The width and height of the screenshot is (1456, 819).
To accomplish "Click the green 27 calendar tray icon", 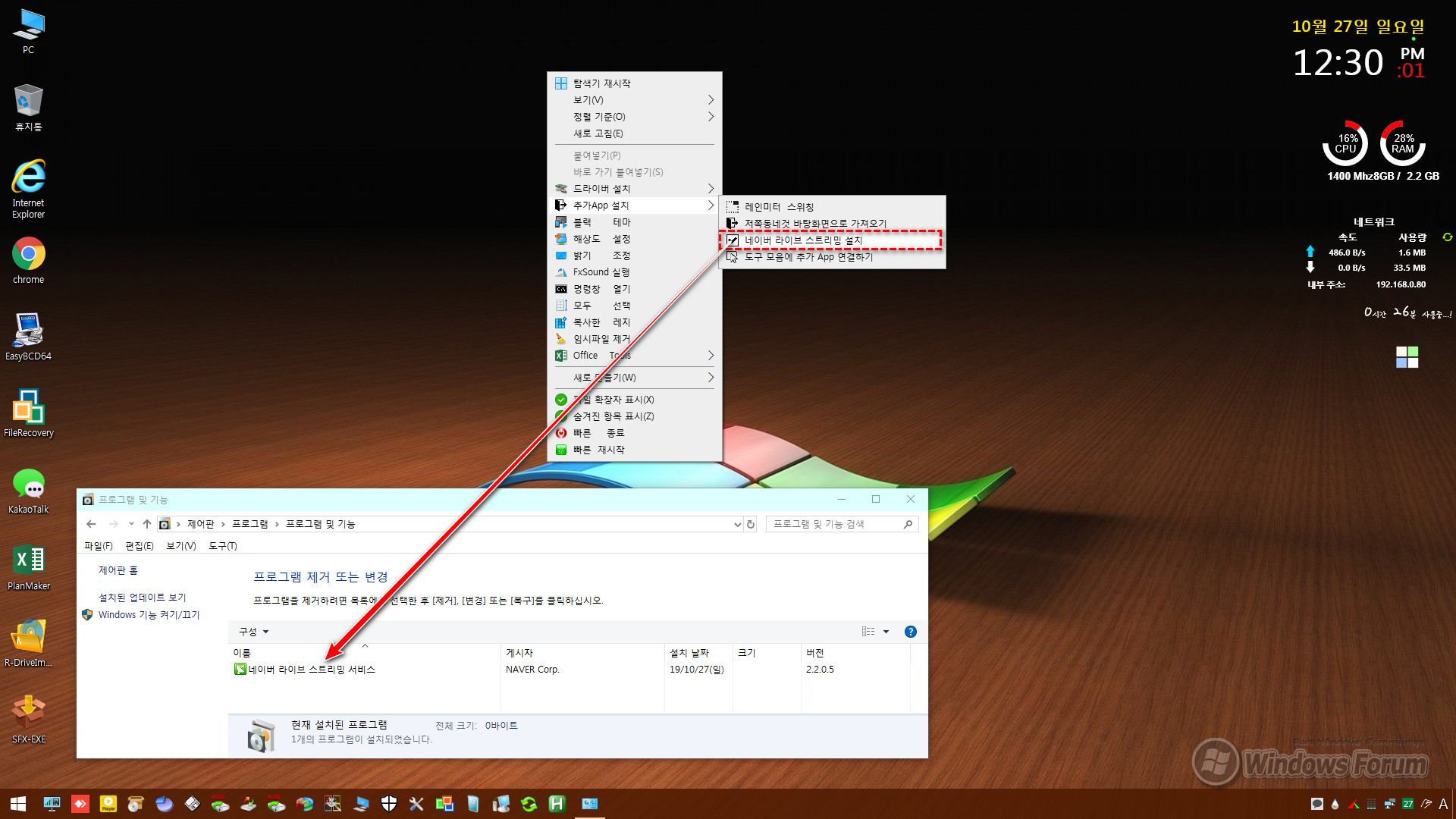I will pyautogui.click(x=1407, y=804).
